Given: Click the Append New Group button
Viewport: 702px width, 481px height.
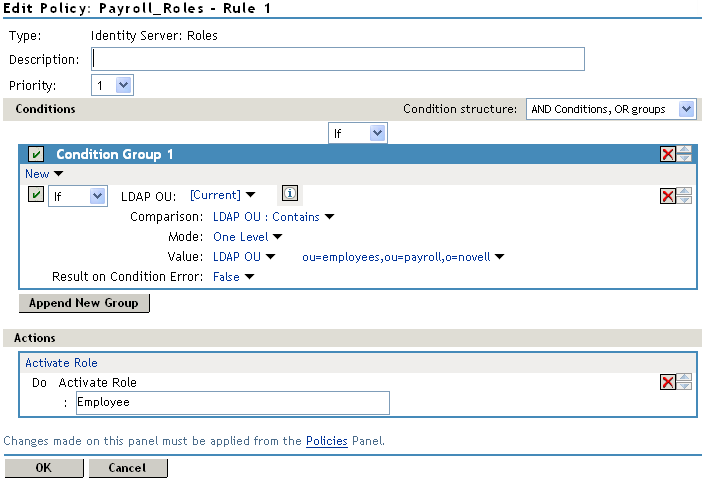Looking at the screenshot, I should pyautogui.click(x=84, y=303).
